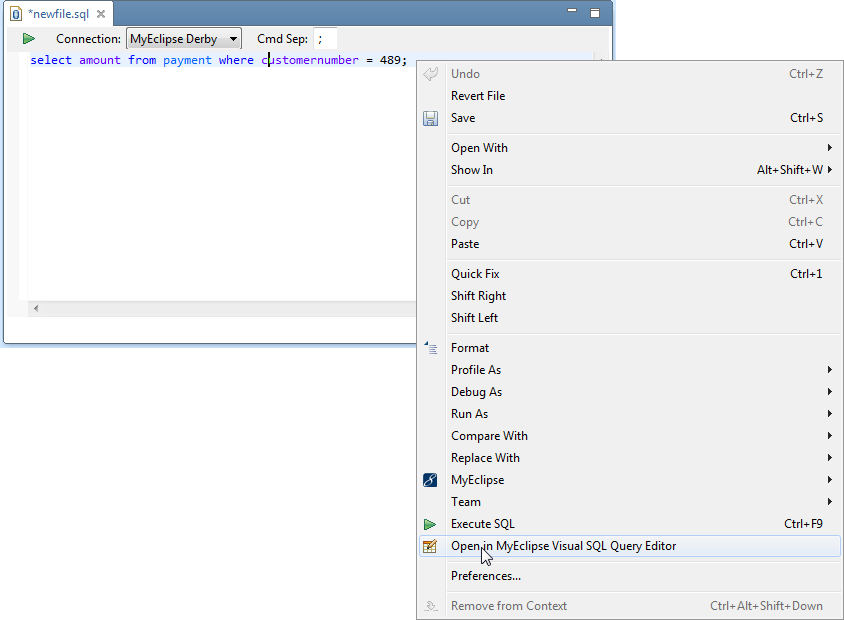Open the Connection dropdown MyEclipse Derby

click(184, 39)
